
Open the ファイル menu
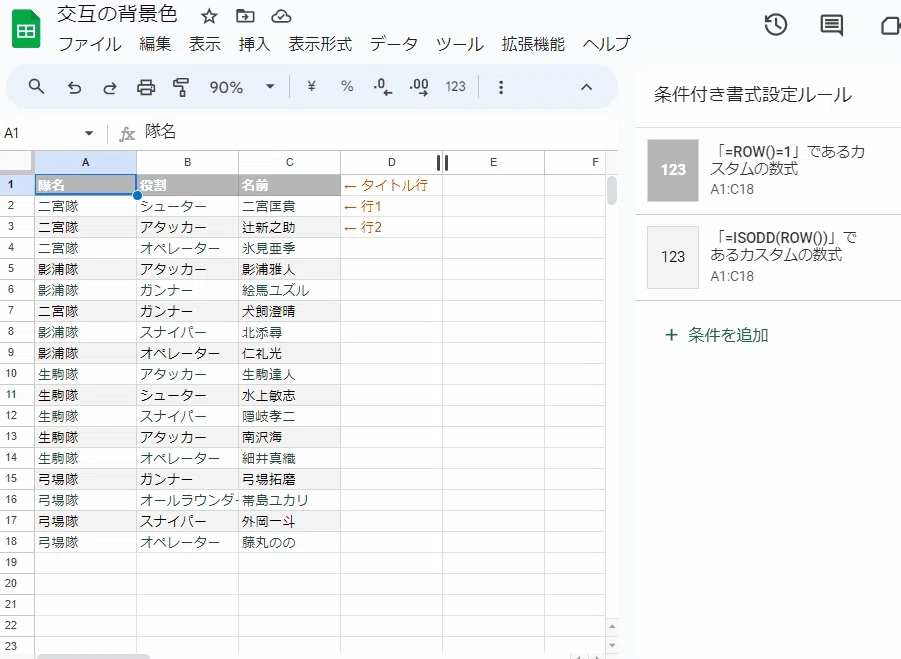(x=90, y=44)
